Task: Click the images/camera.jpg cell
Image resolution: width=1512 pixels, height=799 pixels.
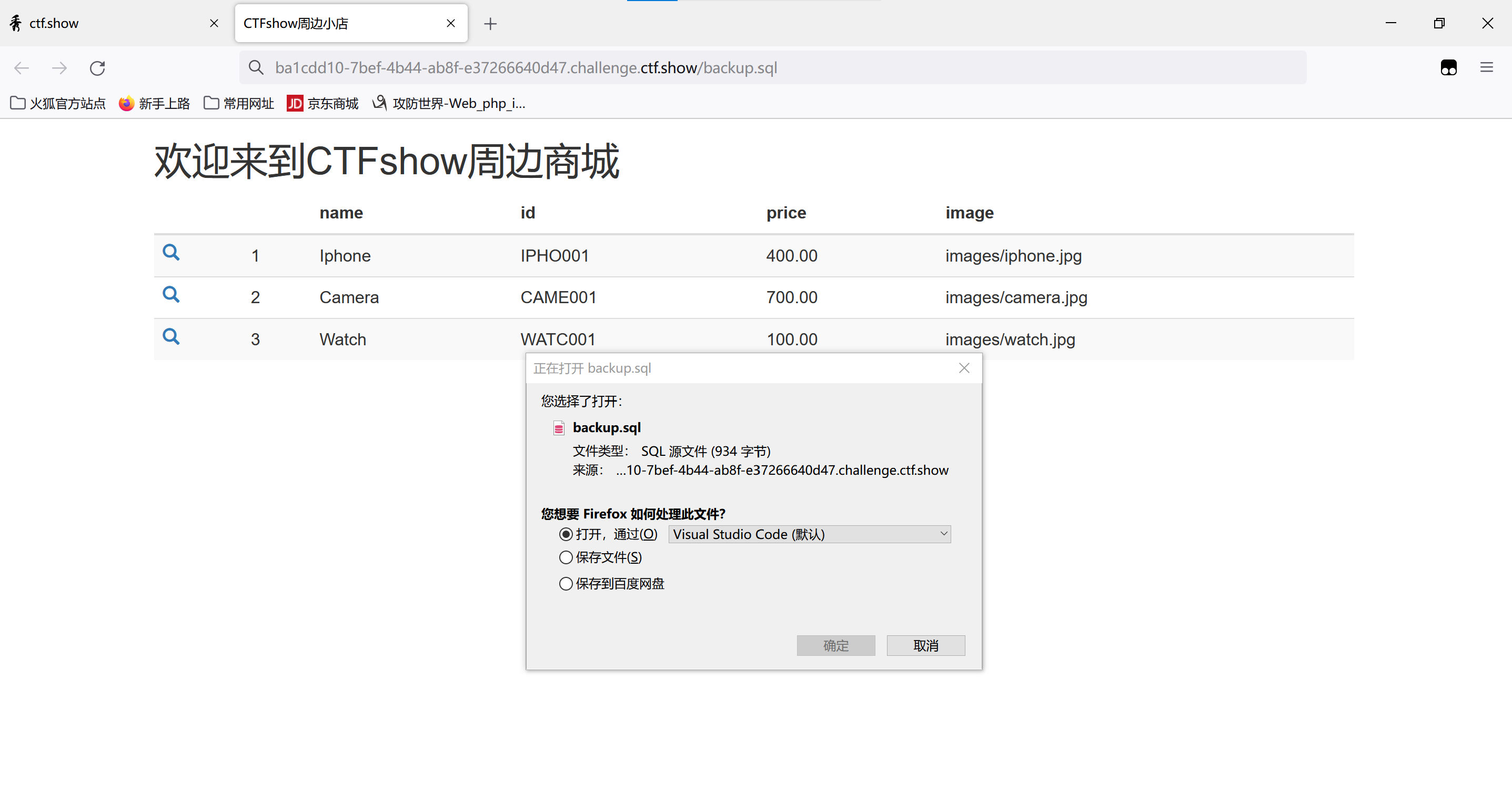Action: coord(1016,297)
